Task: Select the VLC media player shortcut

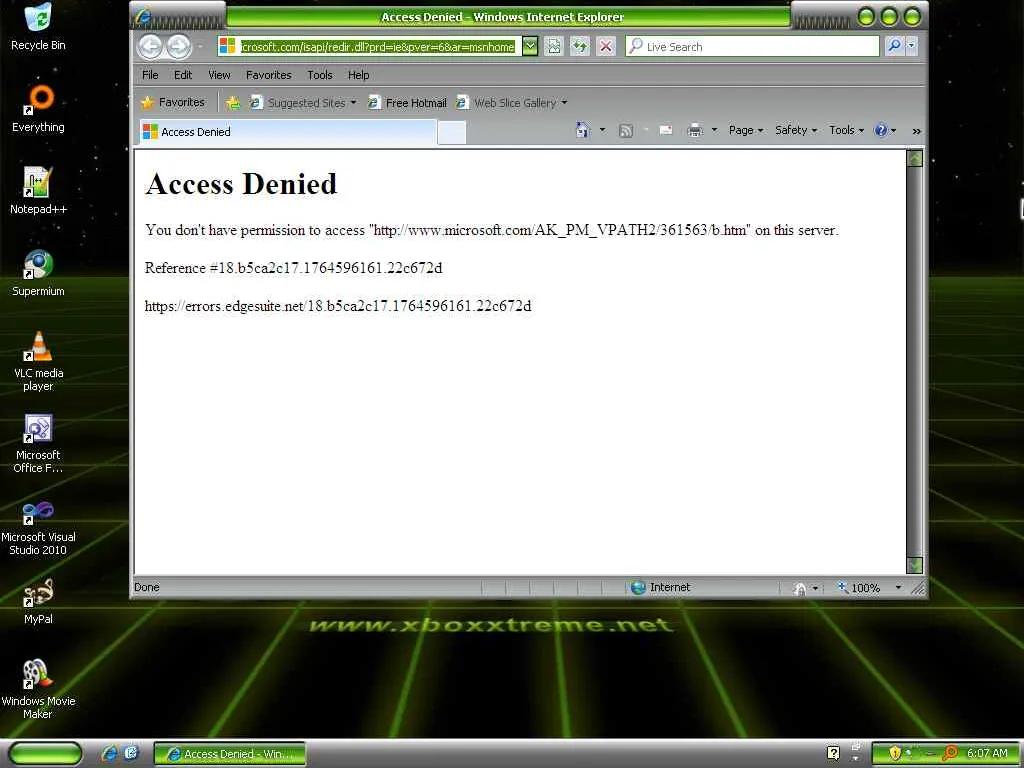Action: pyautogui.click(x=38, y=361)
